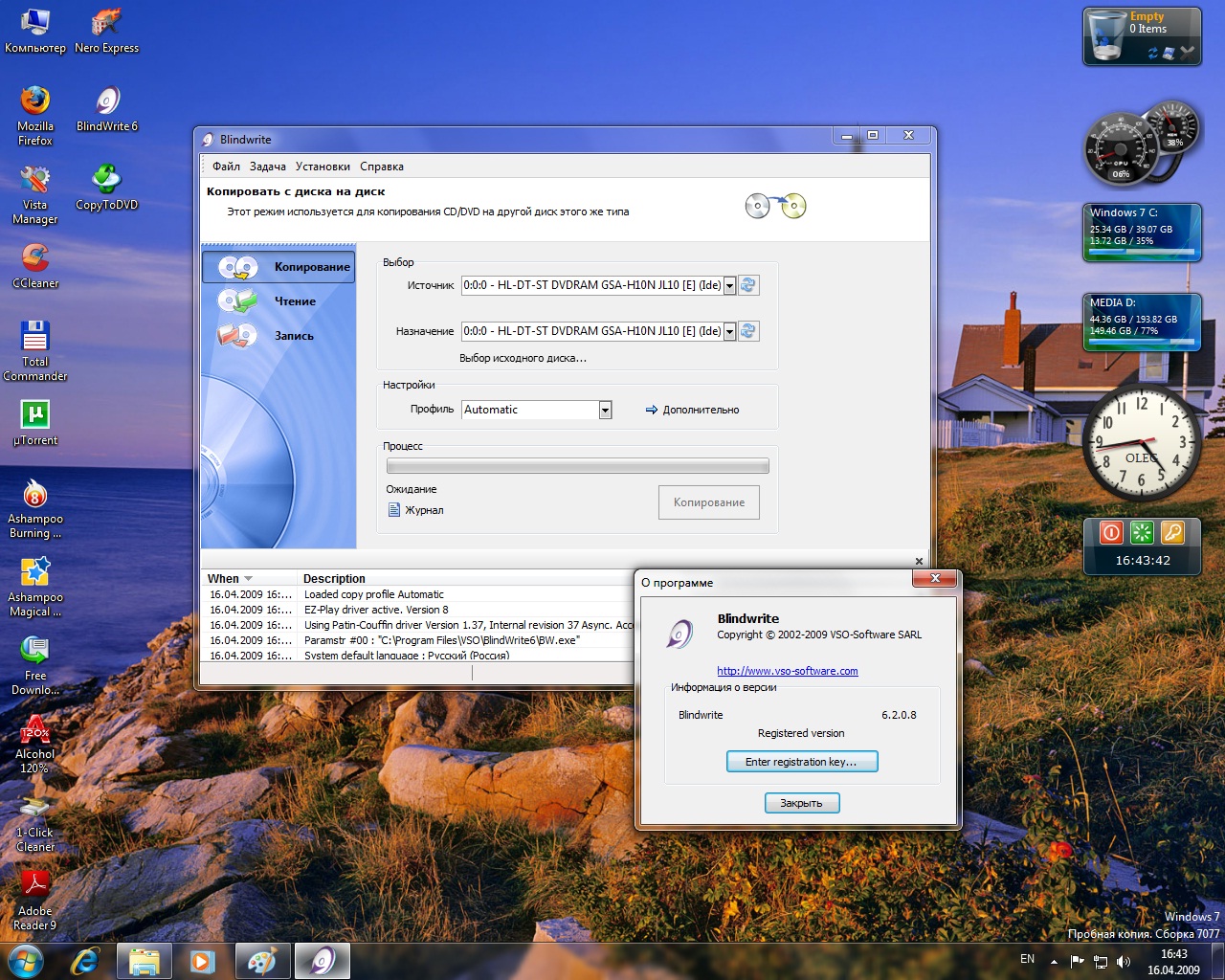
Task: Click the EN language indicator in tray
Action: 1027,959
